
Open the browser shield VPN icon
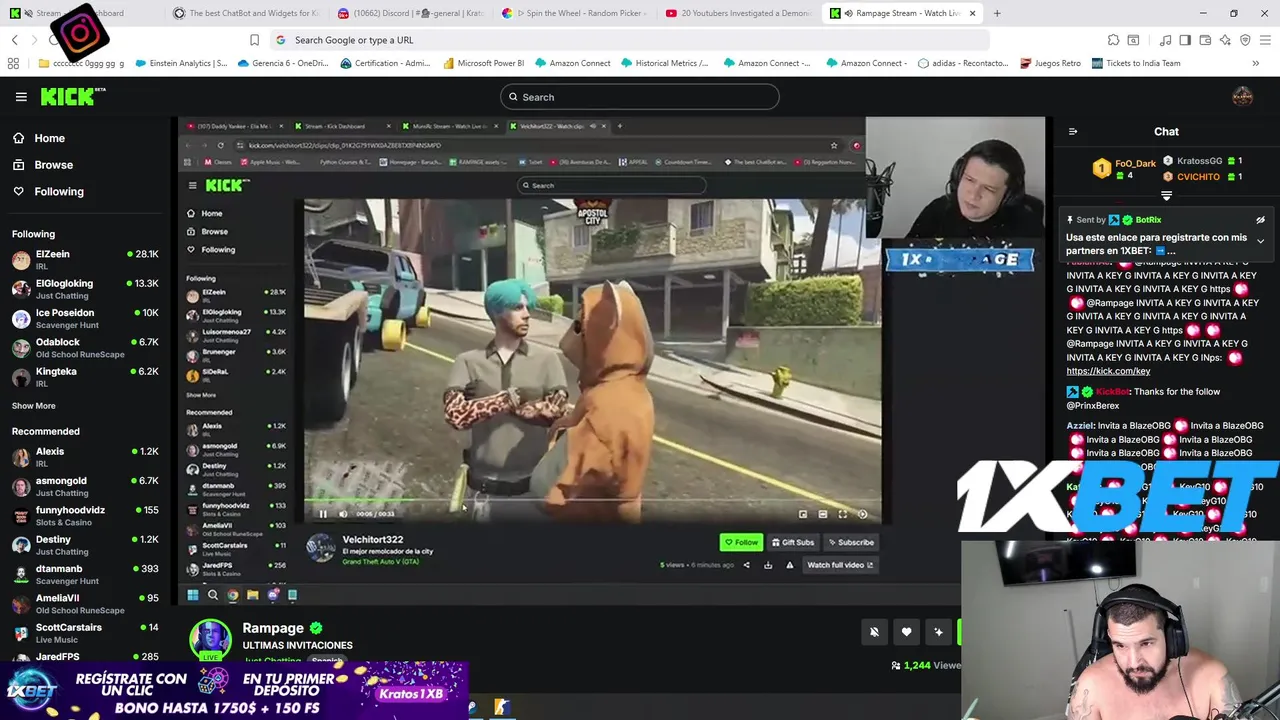tap(1245, 40)
